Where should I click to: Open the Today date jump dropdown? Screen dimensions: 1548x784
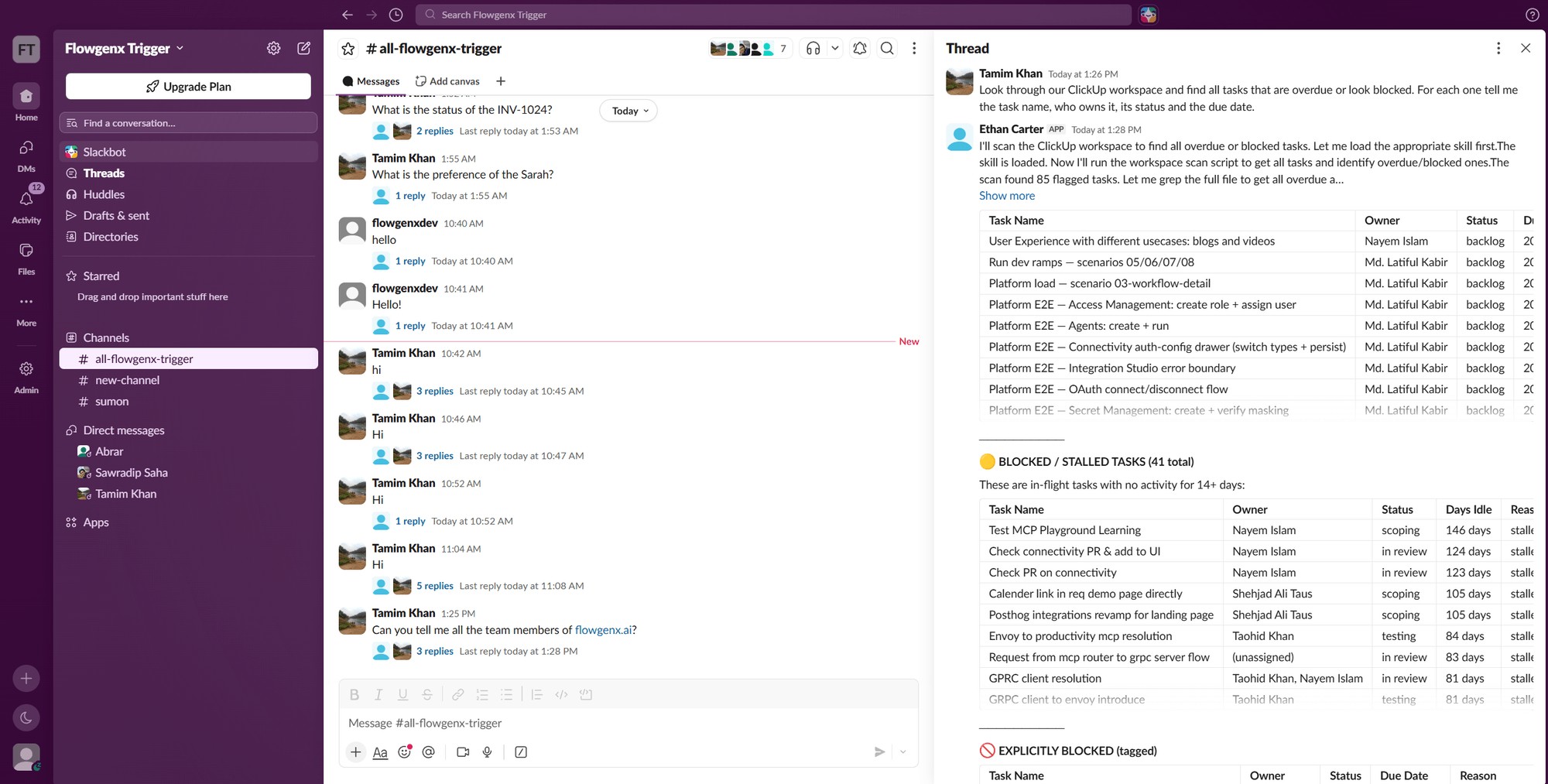(628, 111)
